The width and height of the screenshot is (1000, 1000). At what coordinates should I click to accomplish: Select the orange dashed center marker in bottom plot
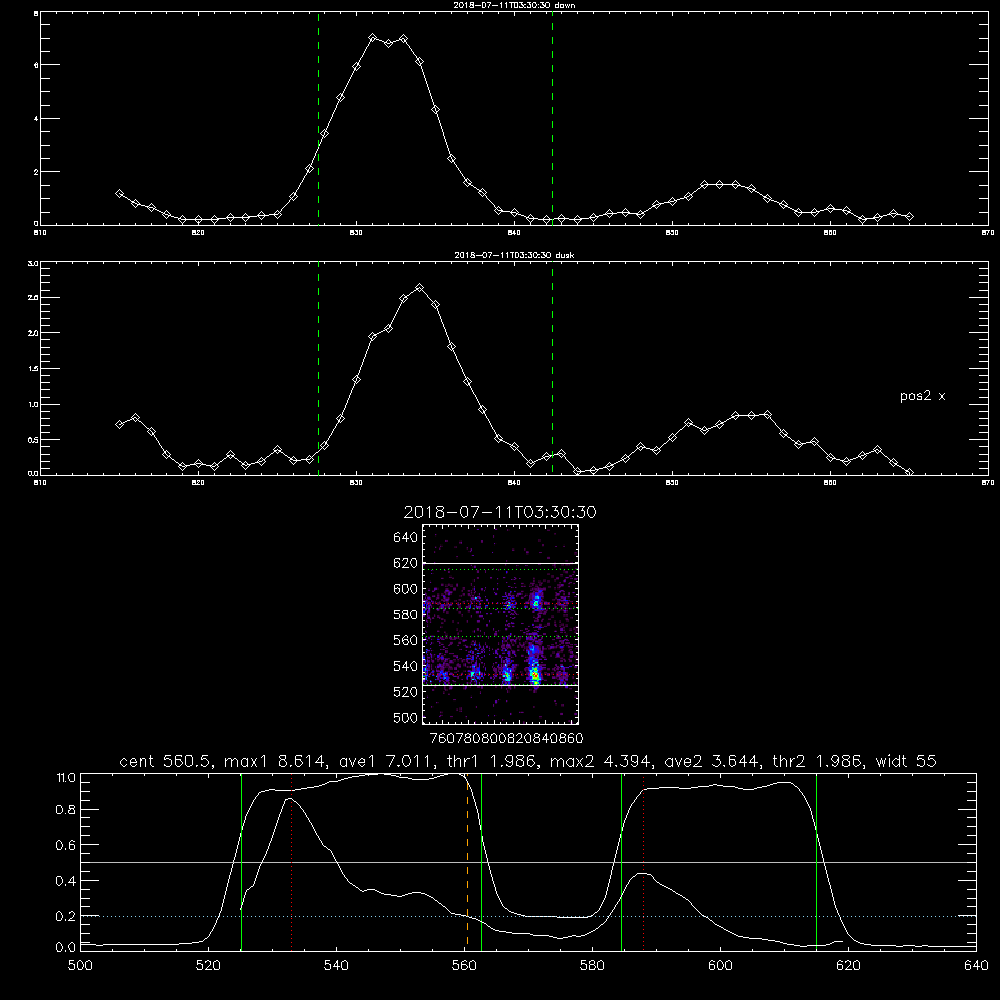[467, 861]
